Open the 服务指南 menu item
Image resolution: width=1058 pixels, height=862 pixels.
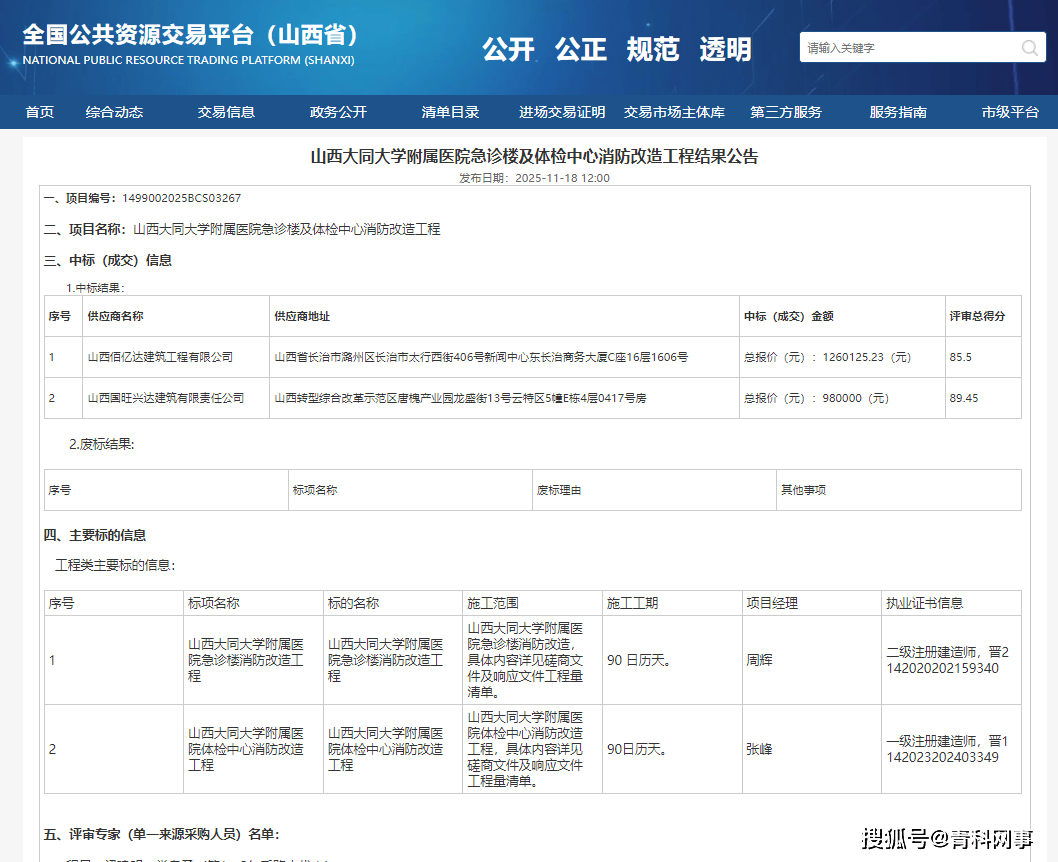click(x=898, y=112)
